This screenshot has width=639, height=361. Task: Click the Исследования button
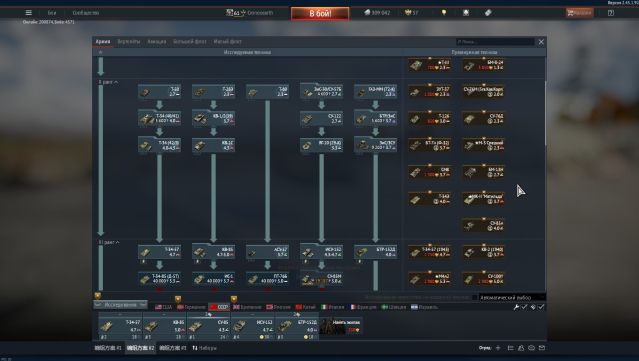coord(120,305)
